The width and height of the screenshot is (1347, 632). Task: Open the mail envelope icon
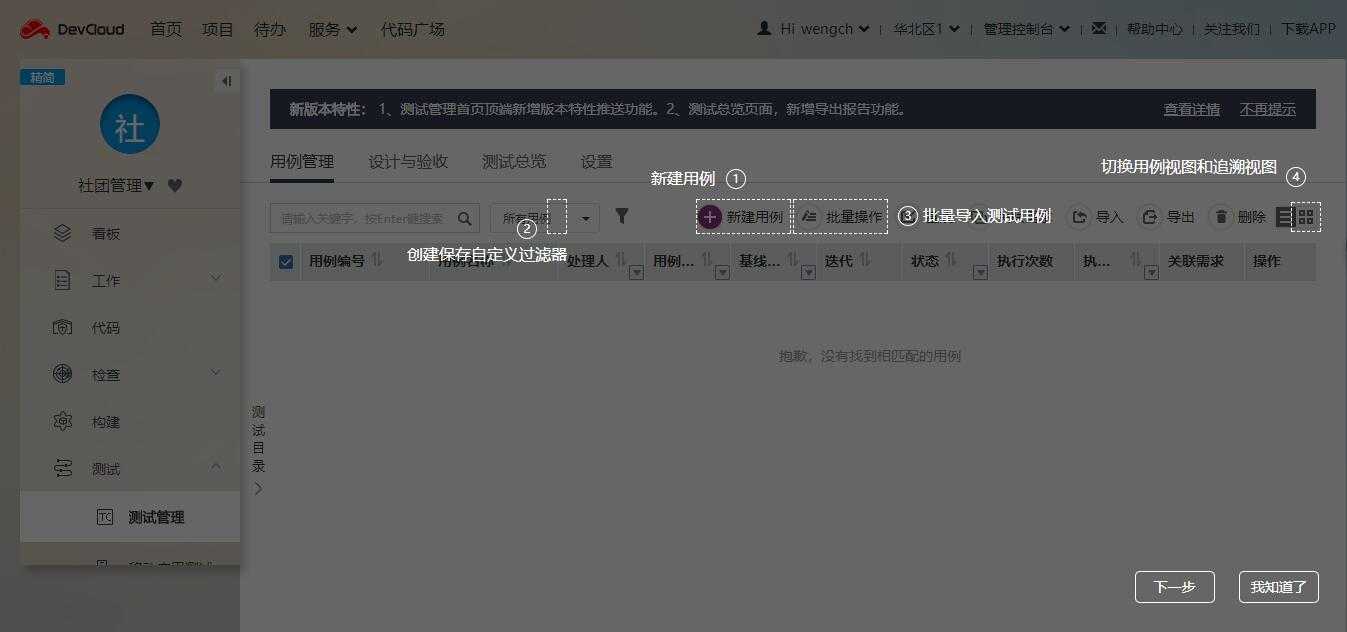click(x=1099, y=28)
